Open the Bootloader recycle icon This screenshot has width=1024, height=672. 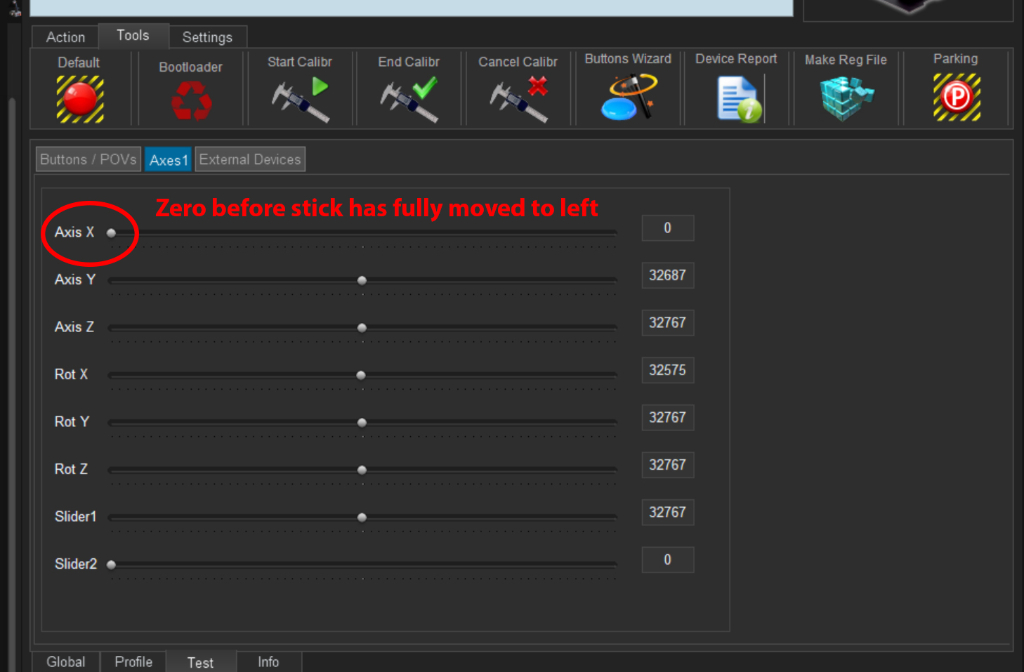(191, 101)
